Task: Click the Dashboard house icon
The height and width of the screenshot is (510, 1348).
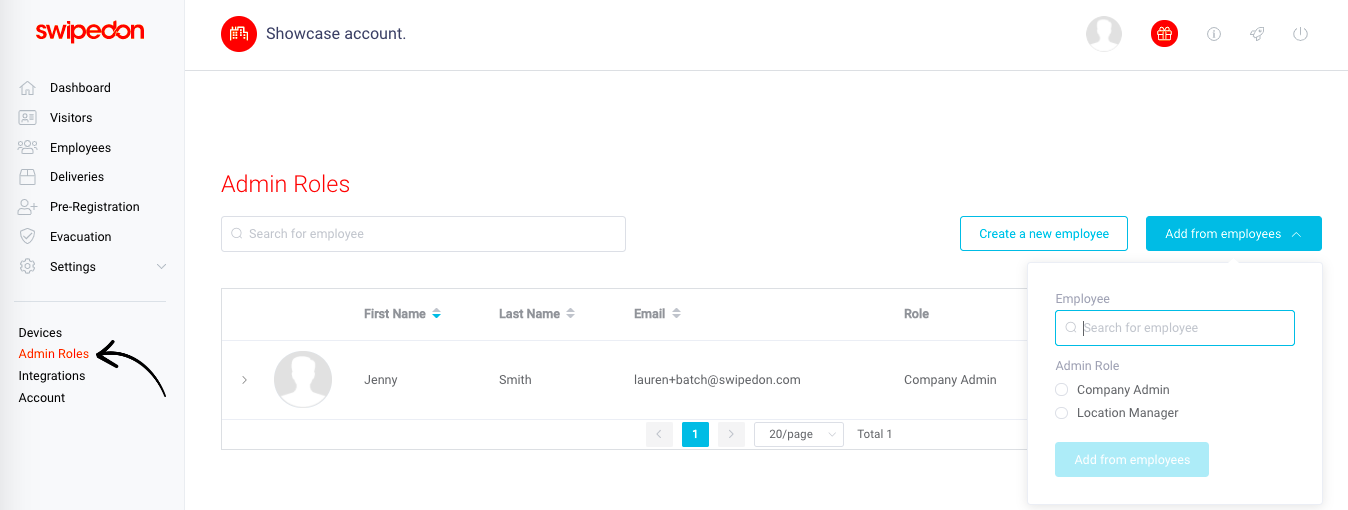Action: 28,88
